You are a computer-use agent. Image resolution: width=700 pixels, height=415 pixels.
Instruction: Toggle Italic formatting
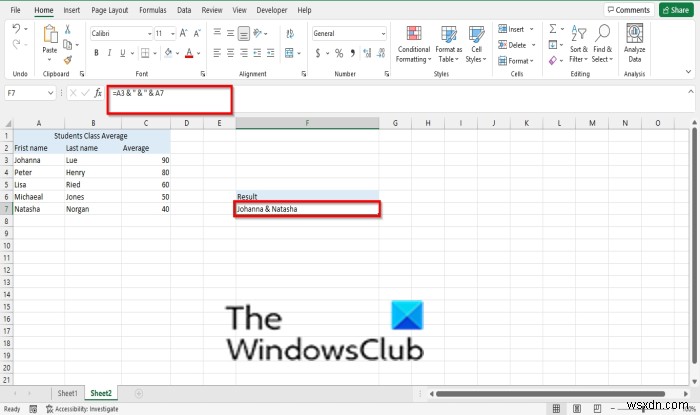click(109, 53)
